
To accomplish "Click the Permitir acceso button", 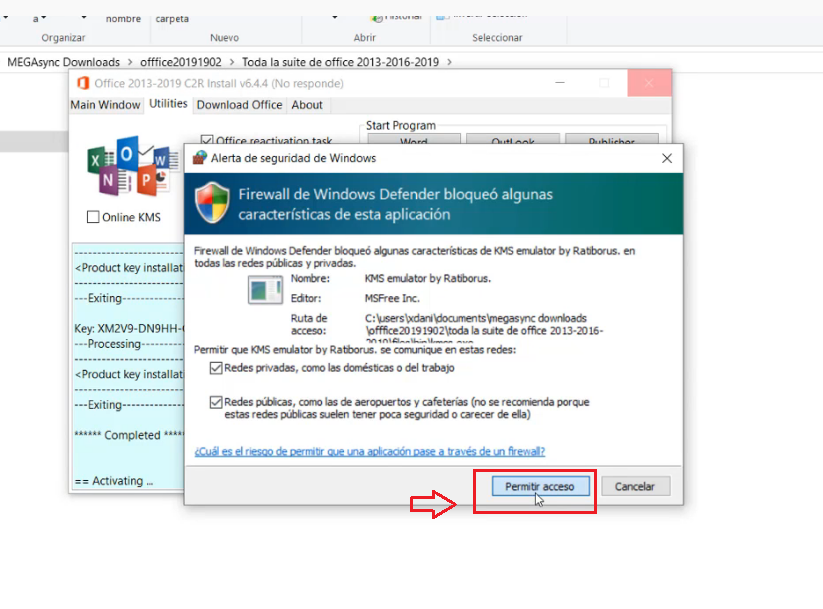I will pos(540,486).
